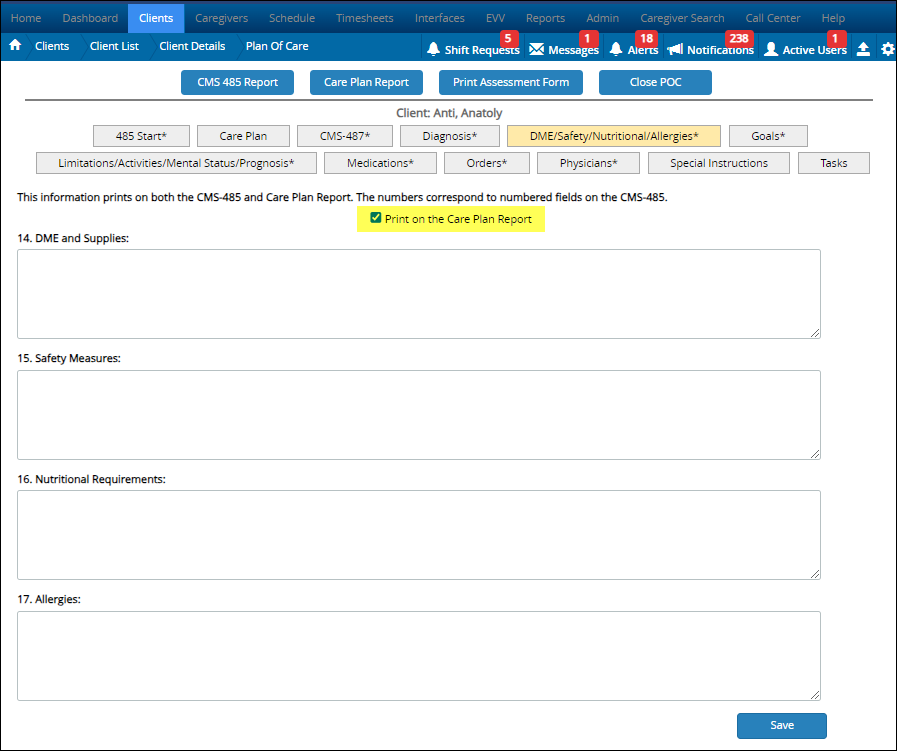Click the CMS 485 Report button

(237, 82)
